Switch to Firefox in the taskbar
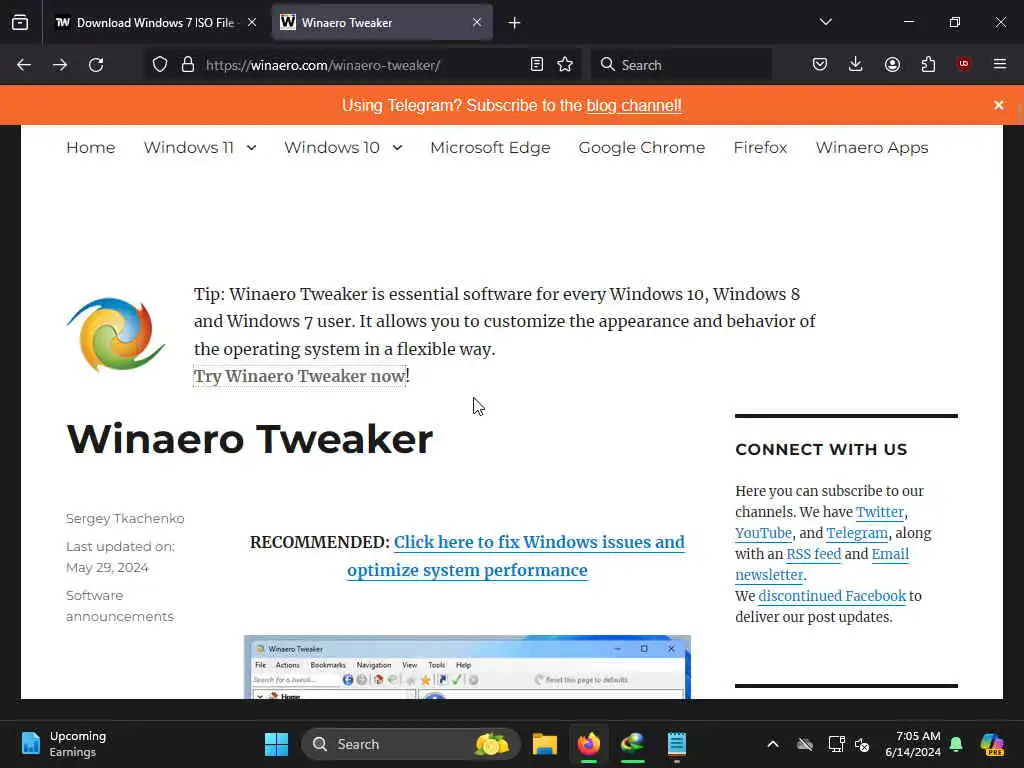1024x768 pixels. coord(589,744)
